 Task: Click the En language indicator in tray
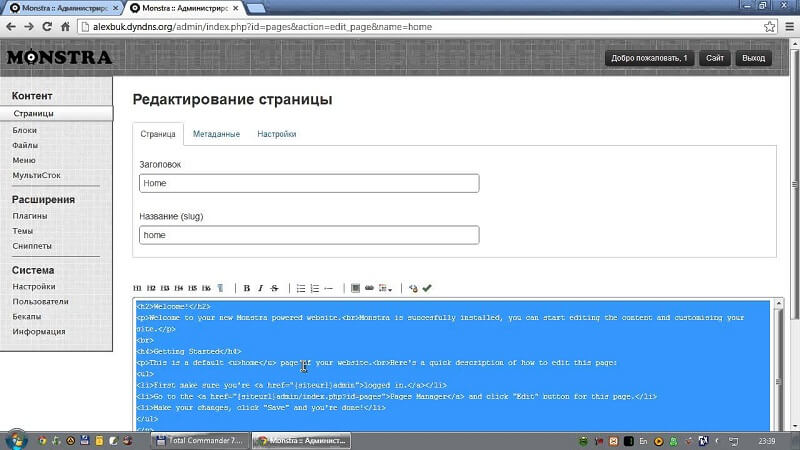tap(643, 441)
